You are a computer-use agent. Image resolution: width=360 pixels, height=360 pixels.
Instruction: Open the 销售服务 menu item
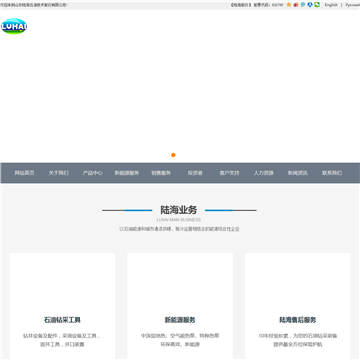pos(161,173)
